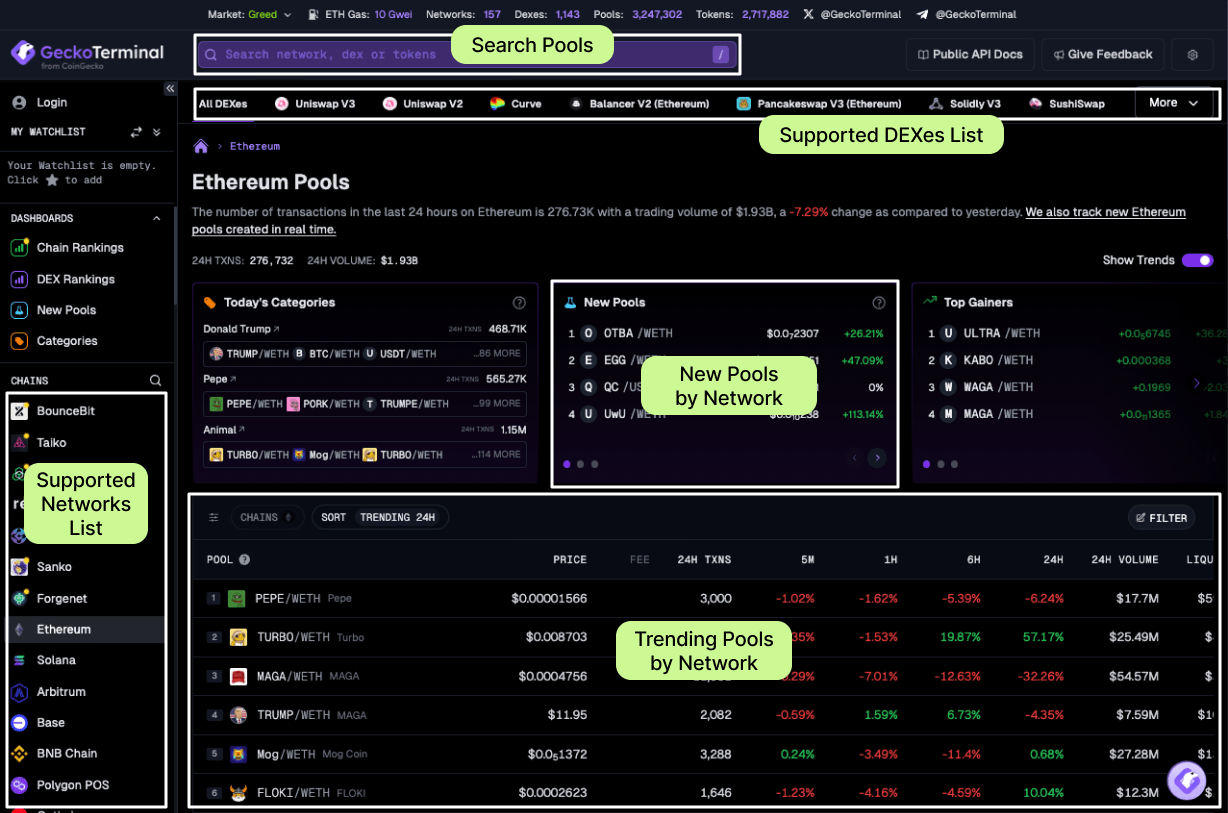This screenshot has height=813, width=1228.
Task: Click Login in the sidebar
Action: pos(40,103)
